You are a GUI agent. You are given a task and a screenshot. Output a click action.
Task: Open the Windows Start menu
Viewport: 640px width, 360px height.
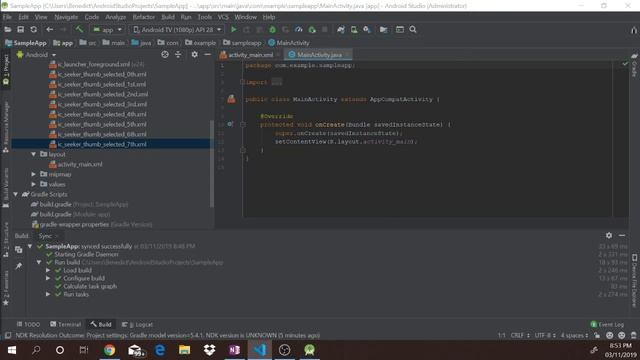click(11, 350)
